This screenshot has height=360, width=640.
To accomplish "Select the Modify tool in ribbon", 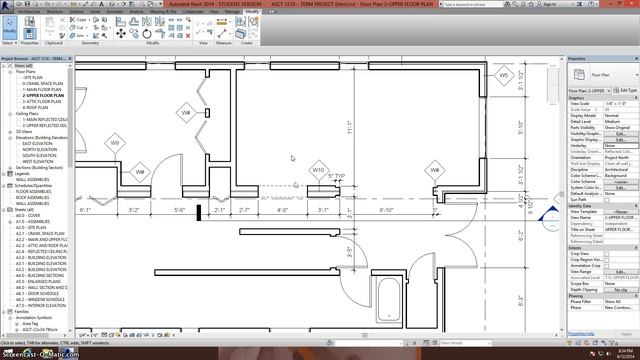I will click(9, 27).
